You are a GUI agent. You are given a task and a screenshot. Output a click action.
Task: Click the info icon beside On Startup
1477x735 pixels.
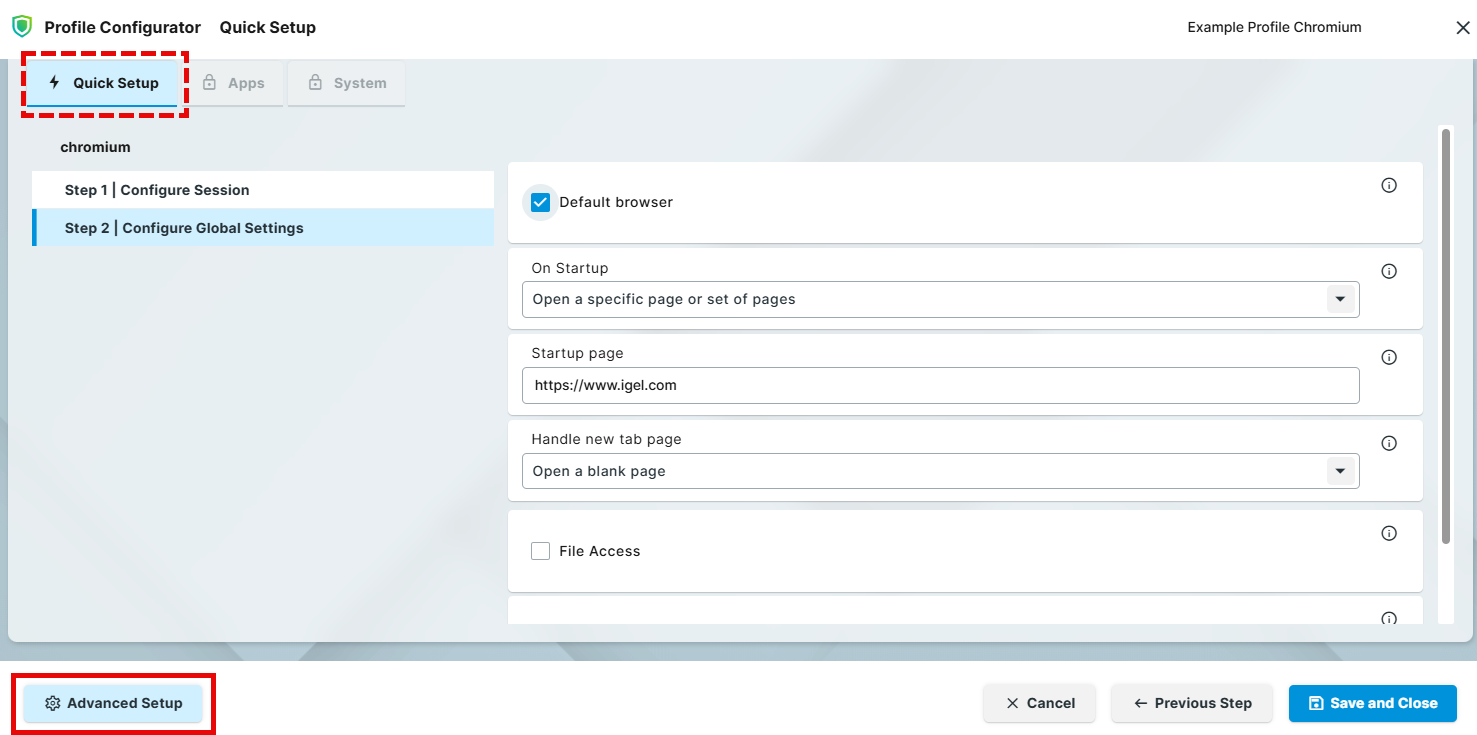pyautogui.click(x=1389, y=271)
